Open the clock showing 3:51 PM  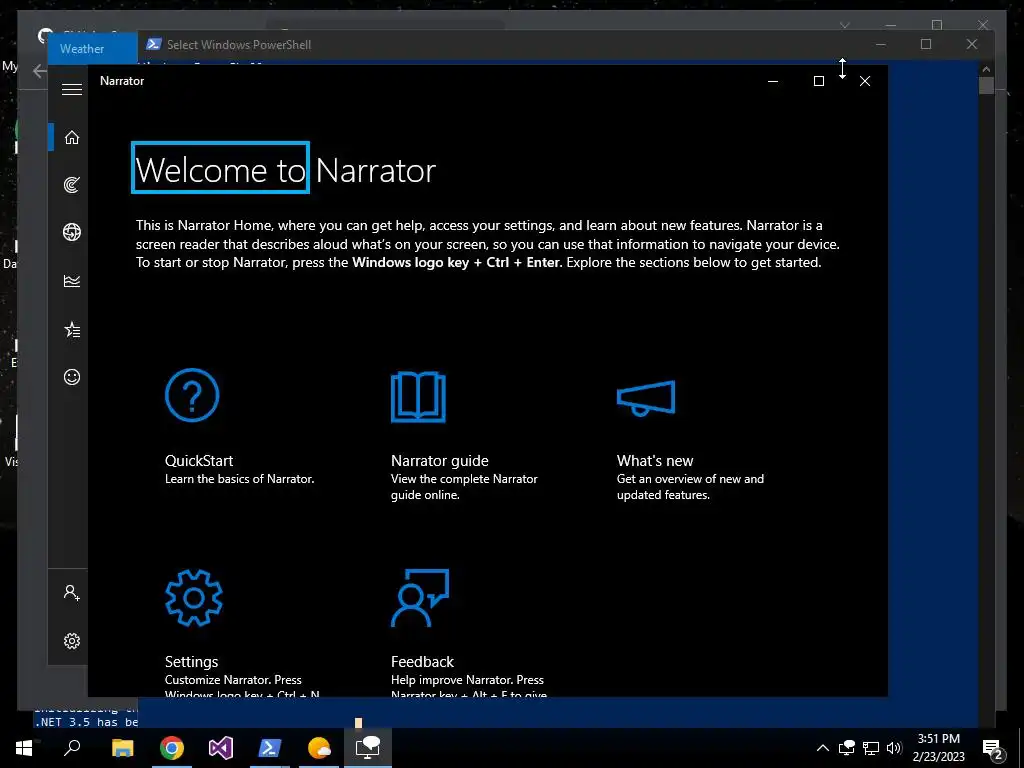(938, 748)
